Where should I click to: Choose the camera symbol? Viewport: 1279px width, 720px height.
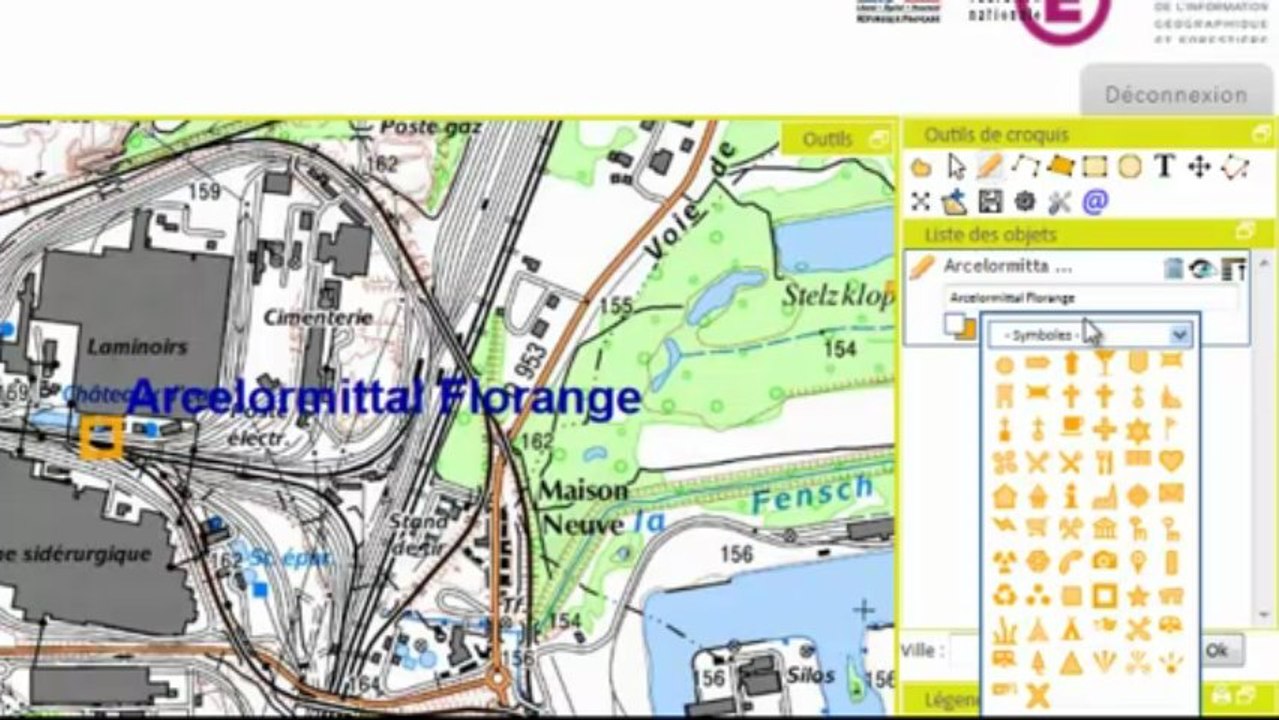coord(1104,562)
